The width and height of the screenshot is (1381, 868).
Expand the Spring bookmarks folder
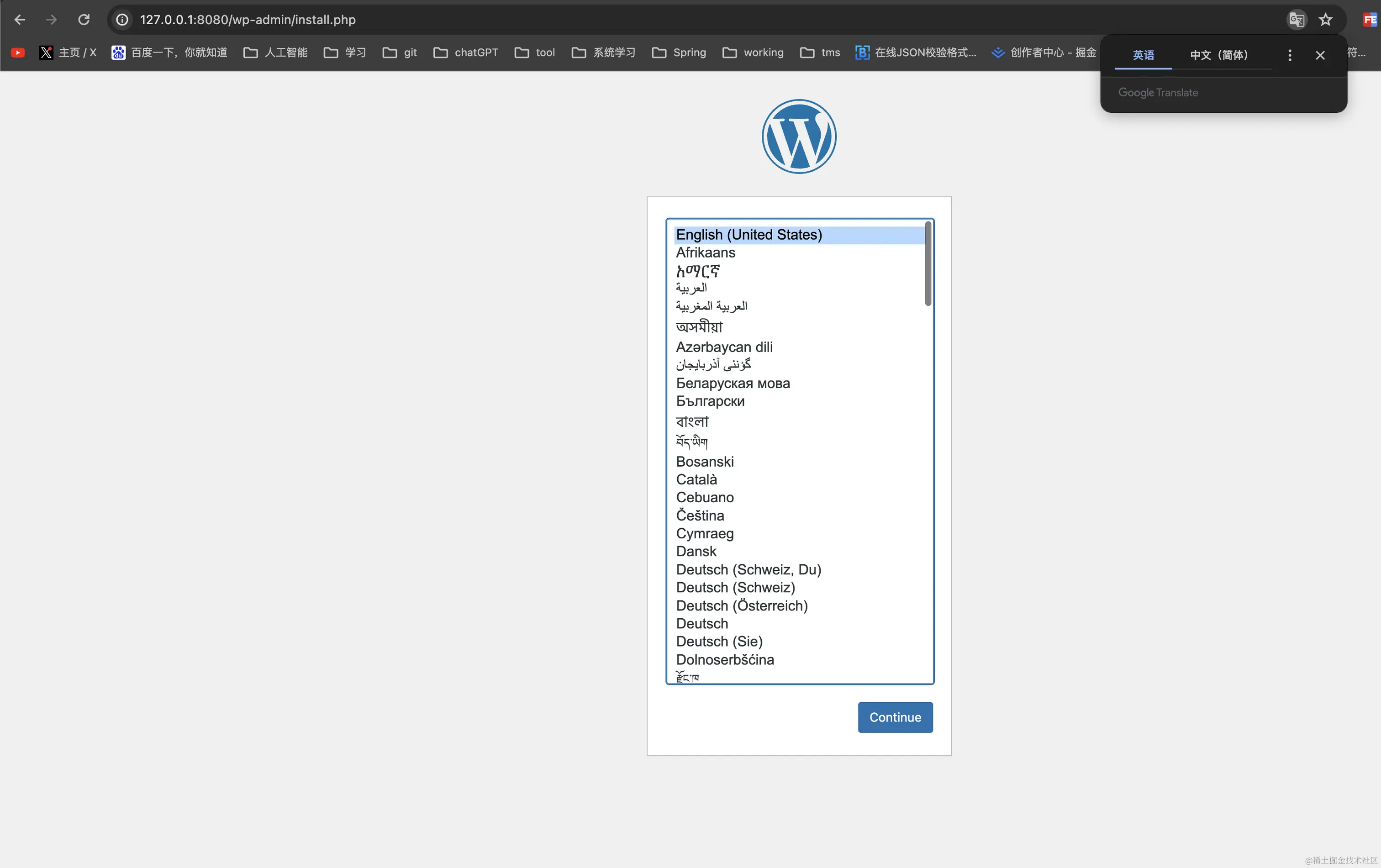click(679, 53)
